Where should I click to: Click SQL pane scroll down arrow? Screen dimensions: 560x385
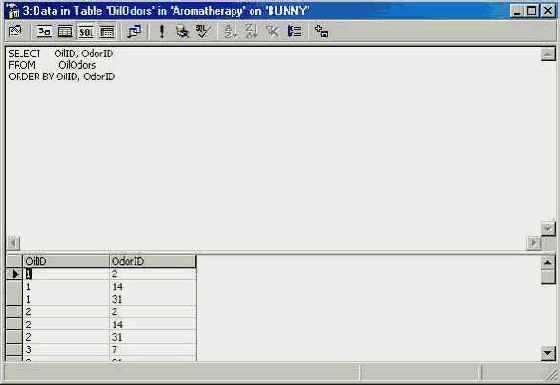click(548, 229)
